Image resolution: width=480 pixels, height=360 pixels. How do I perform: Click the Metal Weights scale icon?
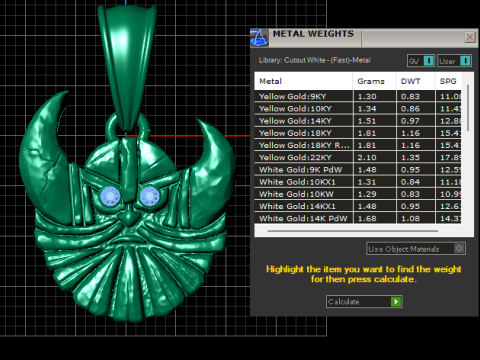coord(259,38)
